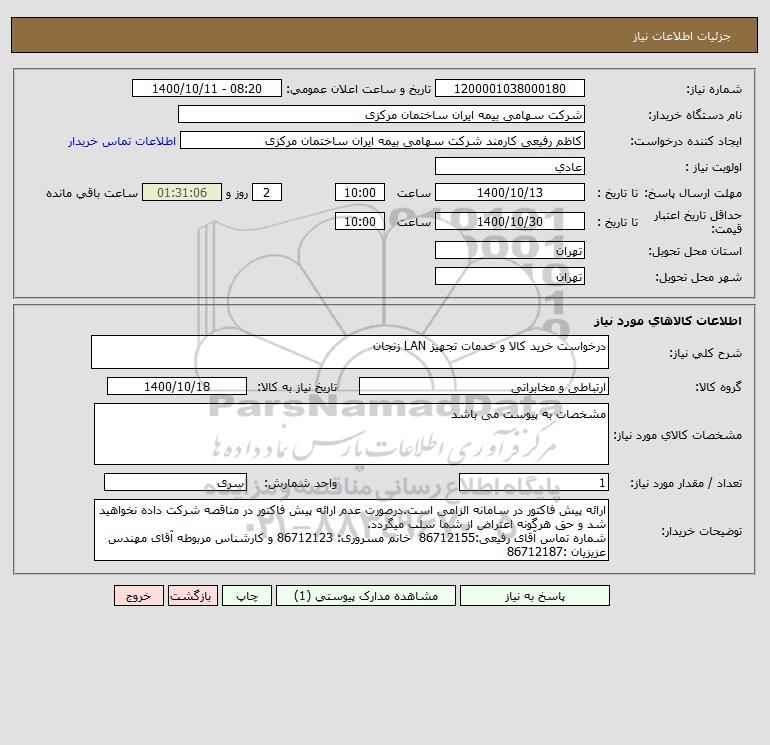Viewport: 770px width, 745px height.
Task: Click the label حداقل تاریخ اعتبار قیمت
Action: [x=697, y=222]
